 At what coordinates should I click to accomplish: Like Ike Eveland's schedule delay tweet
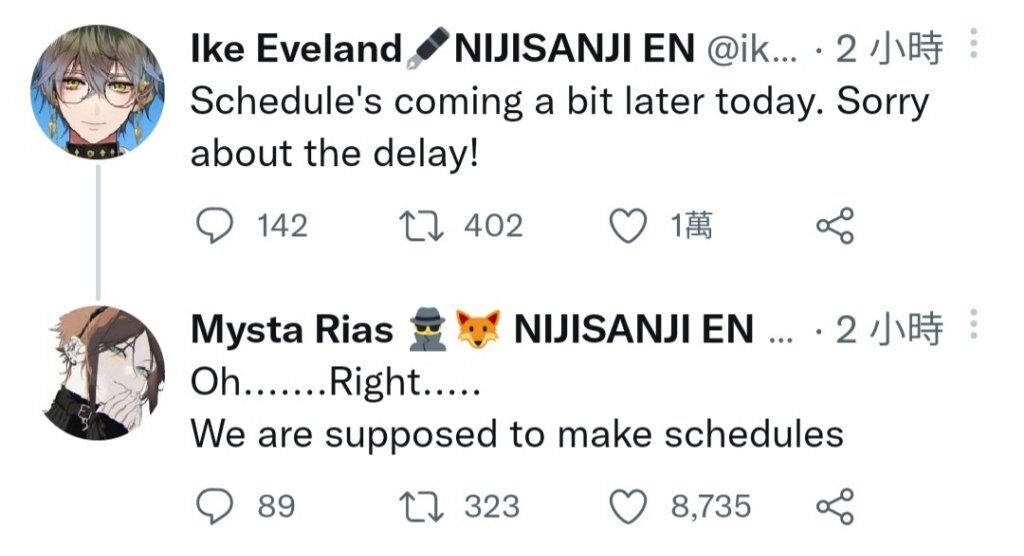click(628, 226)
